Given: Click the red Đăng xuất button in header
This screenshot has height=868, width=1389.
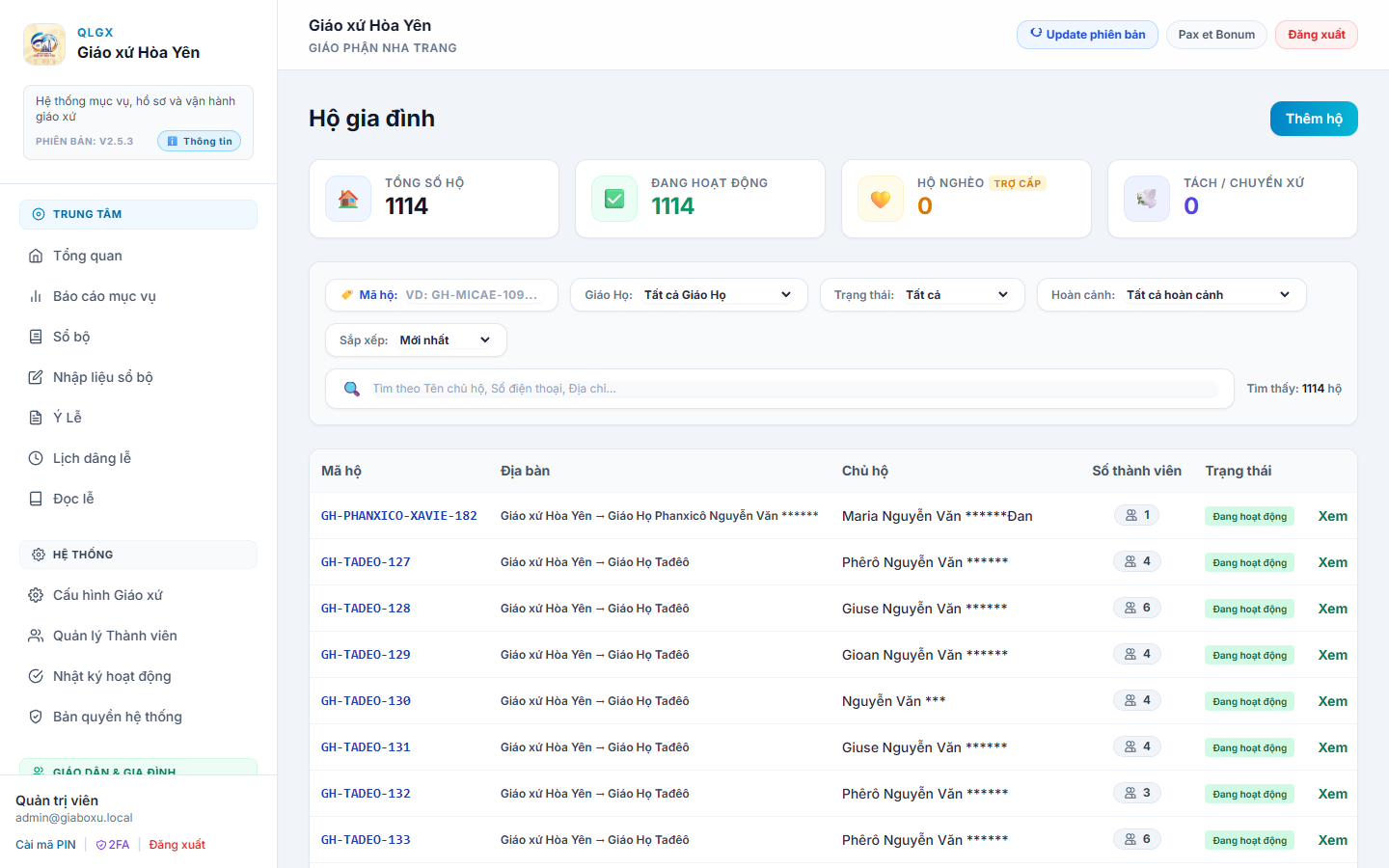Looking at the screenshot, I should click(x=1317, y=35).
